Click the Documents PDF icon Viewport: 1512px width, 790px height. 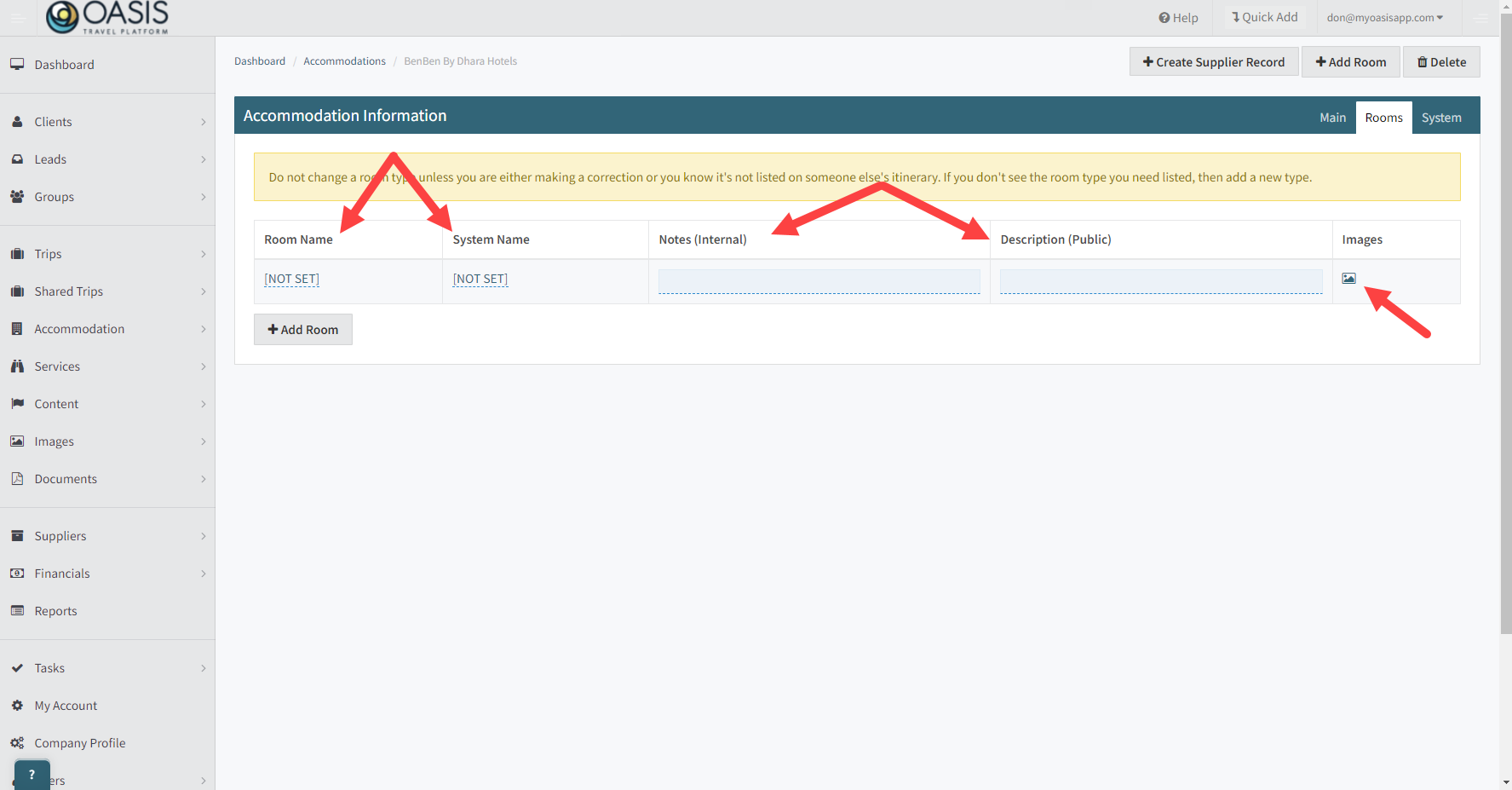coord(17,479)
